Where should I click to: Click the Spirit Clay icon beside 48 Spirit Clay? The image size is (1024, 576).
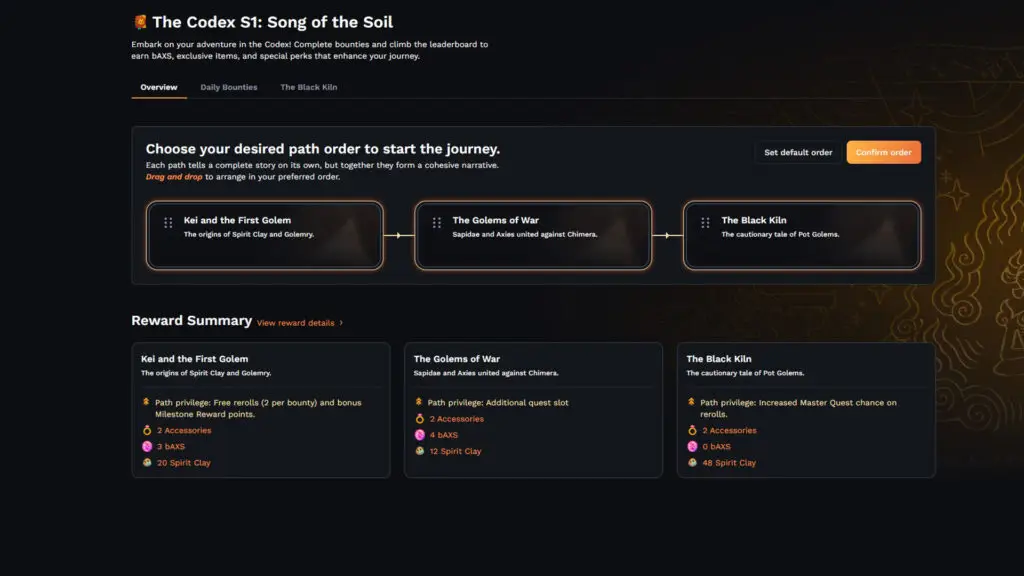tap(692, 463)
